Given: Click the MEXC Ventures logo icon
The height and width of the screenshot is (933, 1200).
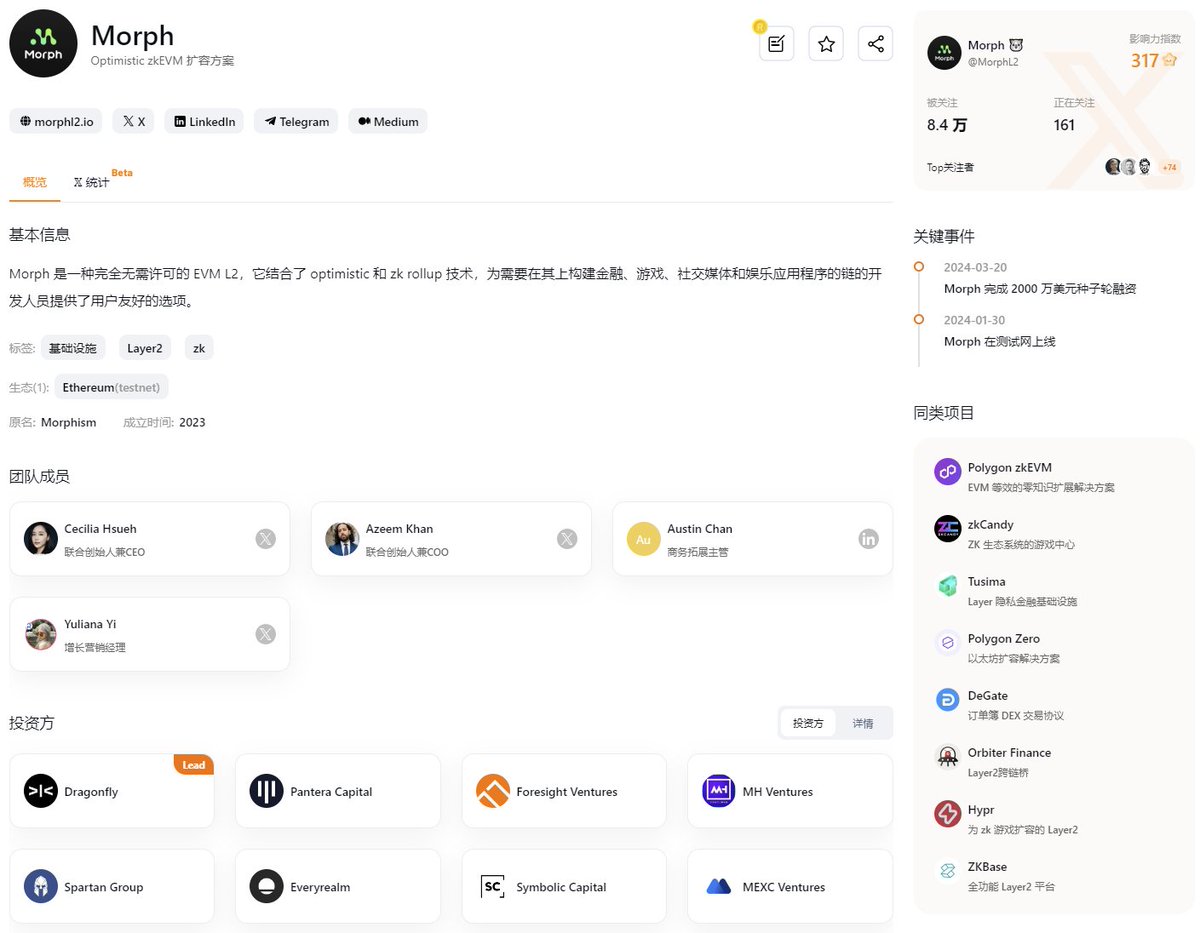Looking at the screenshot, I should click(x=719, y=886).
